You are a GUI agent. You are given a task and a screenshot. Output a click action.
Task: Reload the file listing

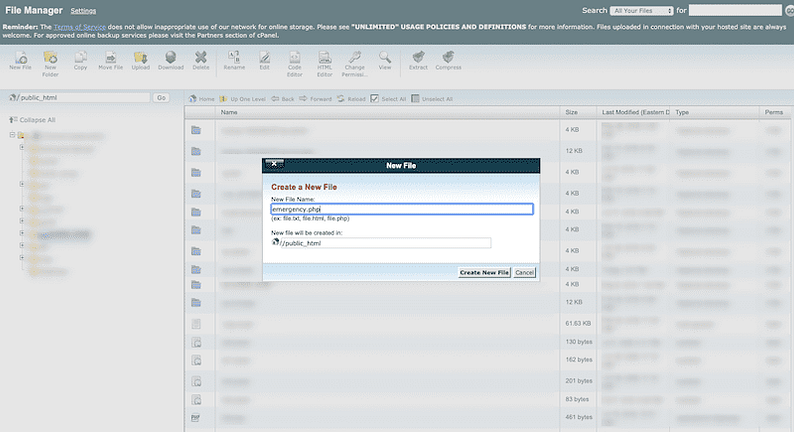click(351, 99)
